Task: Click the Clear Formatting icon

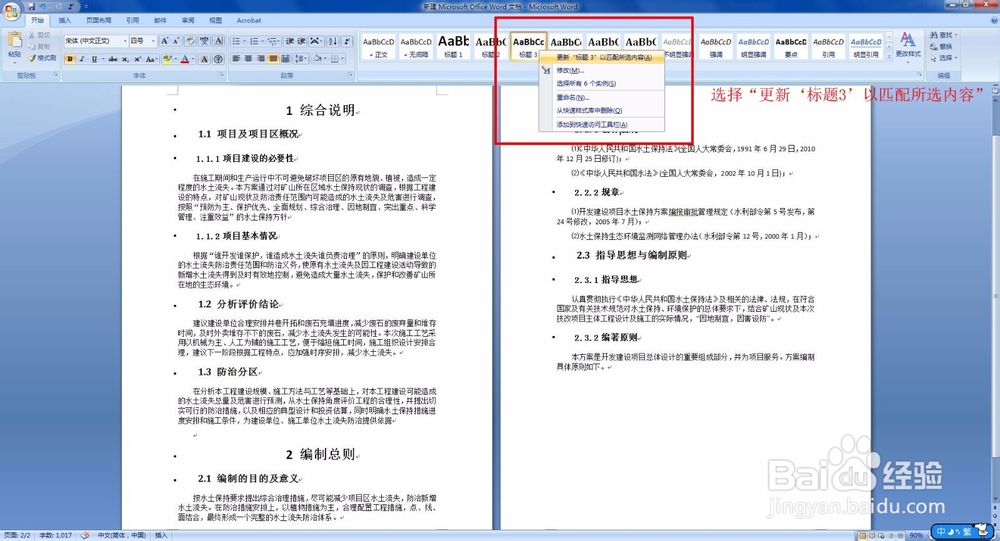Action: [x=190, y=41]
